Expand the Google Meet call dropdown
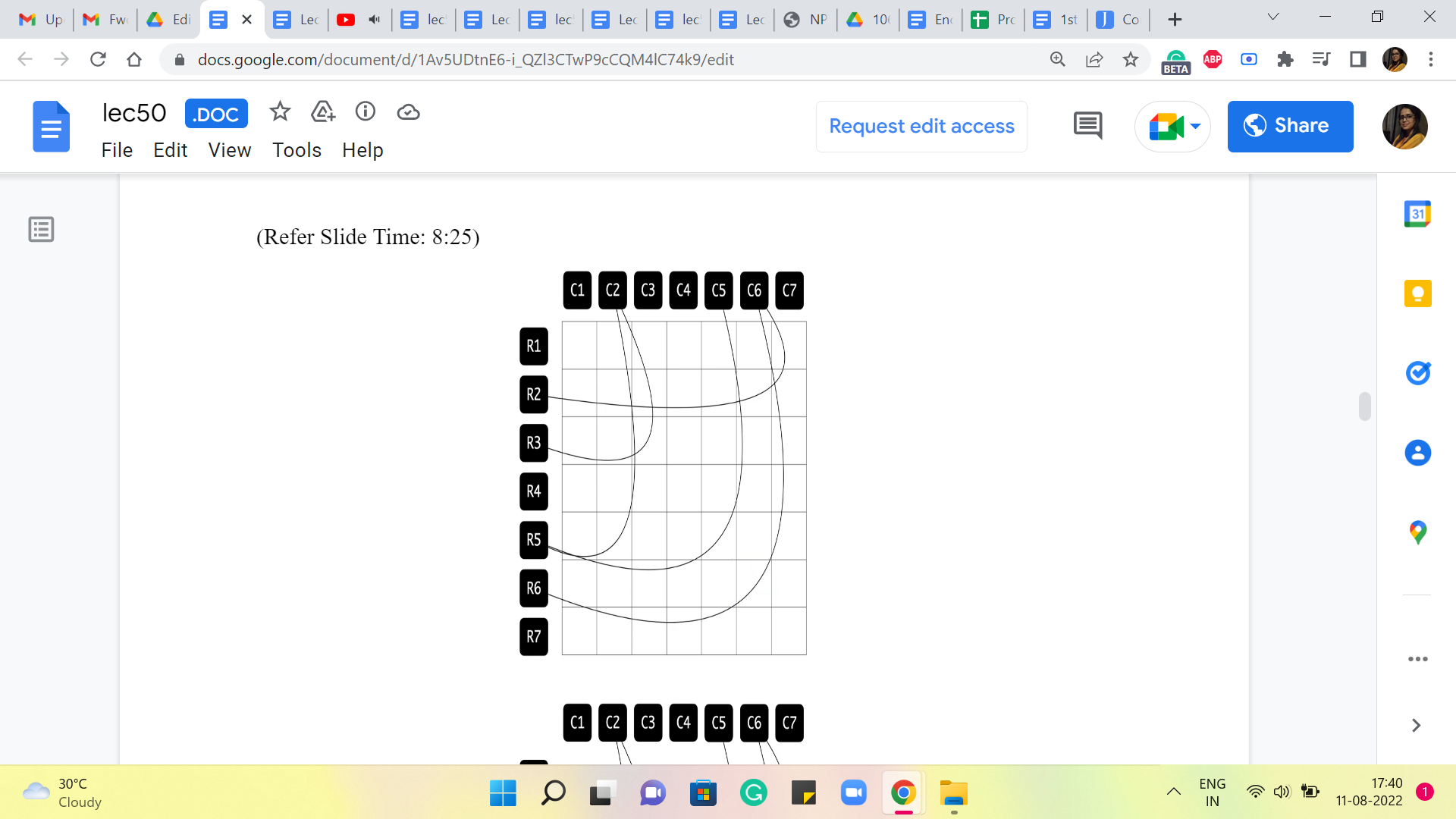This screenshot has width=1456, height=819. pos(1196,126)
